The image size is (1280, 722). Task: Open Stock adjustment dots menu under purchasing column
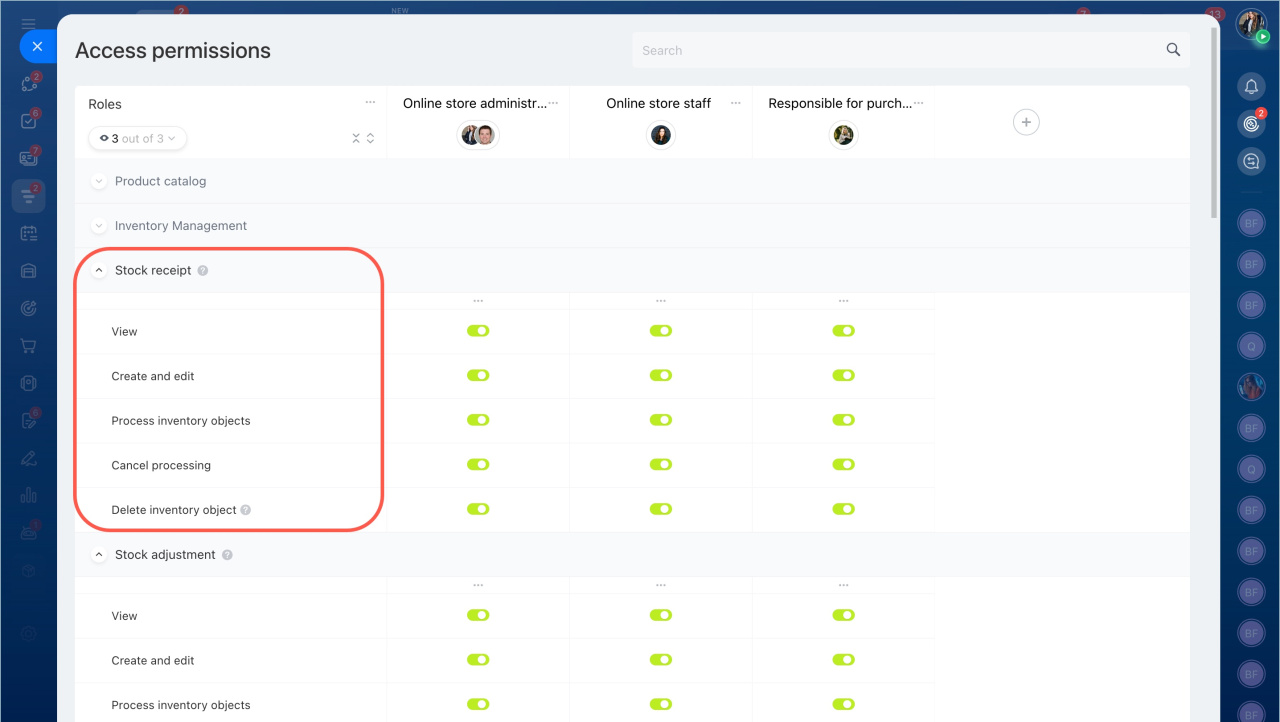pos(844,585)
